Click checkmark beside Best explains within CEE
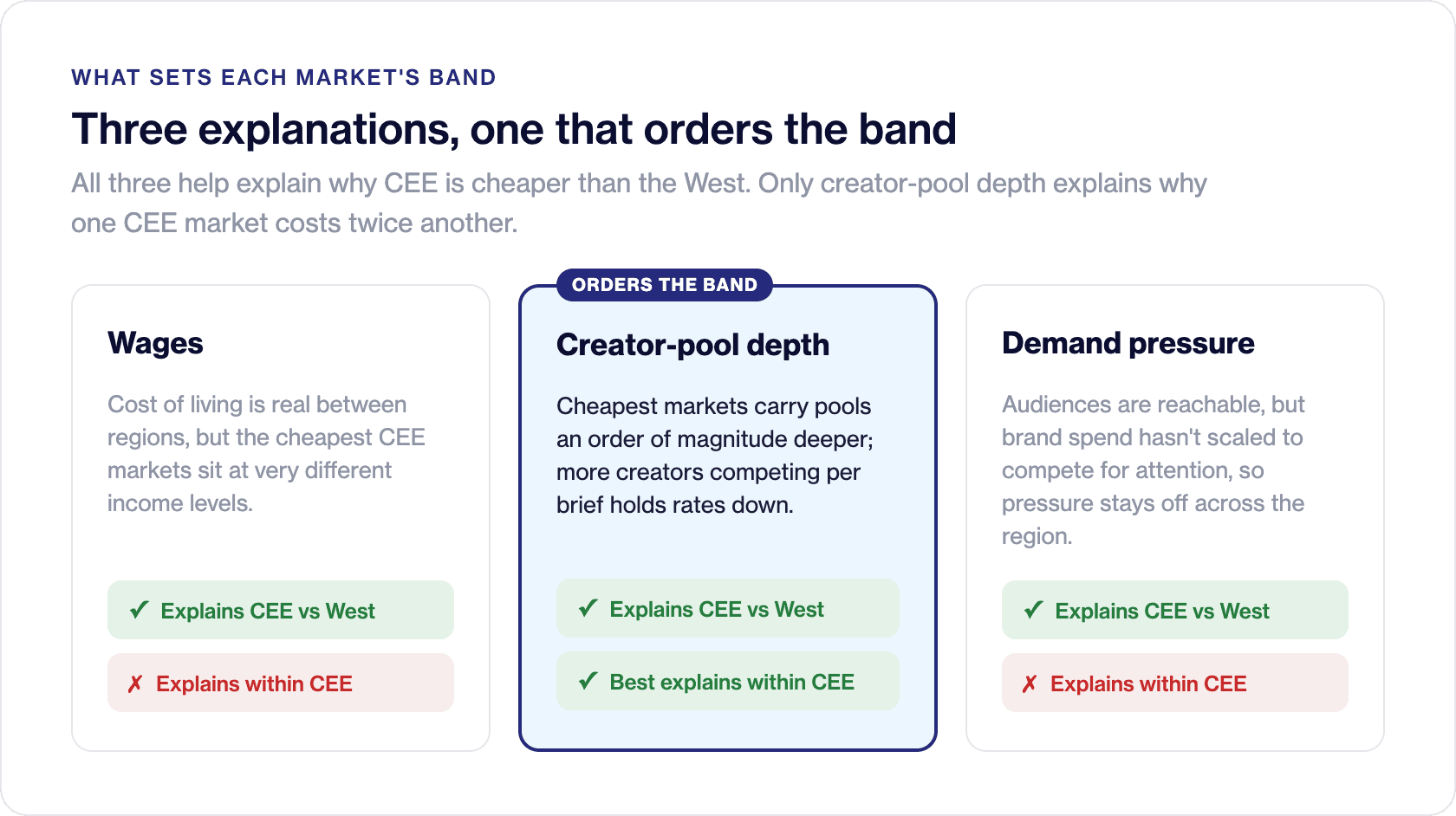 [588, 681]
